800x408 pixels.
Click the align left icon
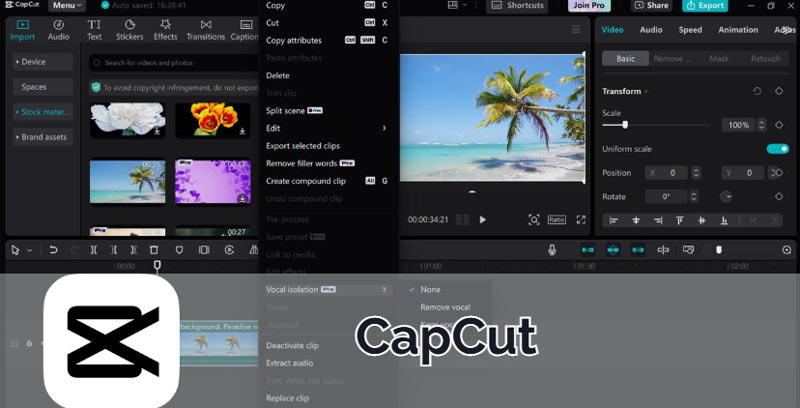click(614, 220)
